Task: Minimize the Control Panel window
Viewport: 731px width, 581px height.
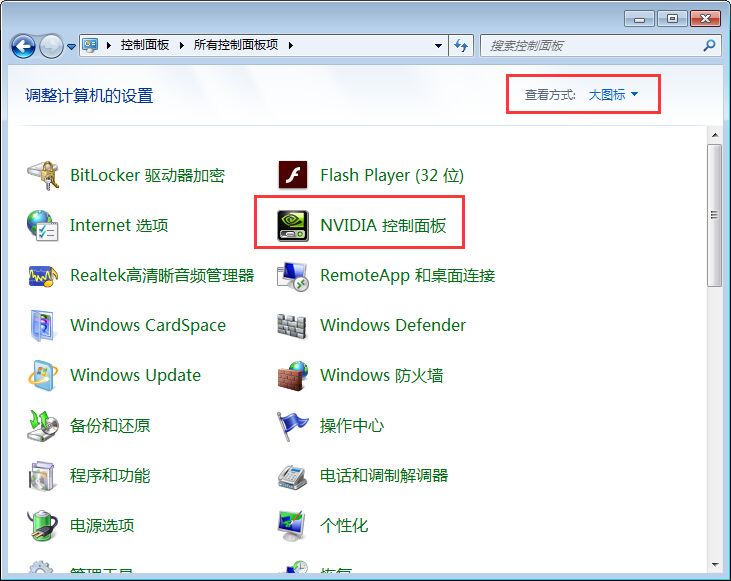Action: [x=639, y=19]
